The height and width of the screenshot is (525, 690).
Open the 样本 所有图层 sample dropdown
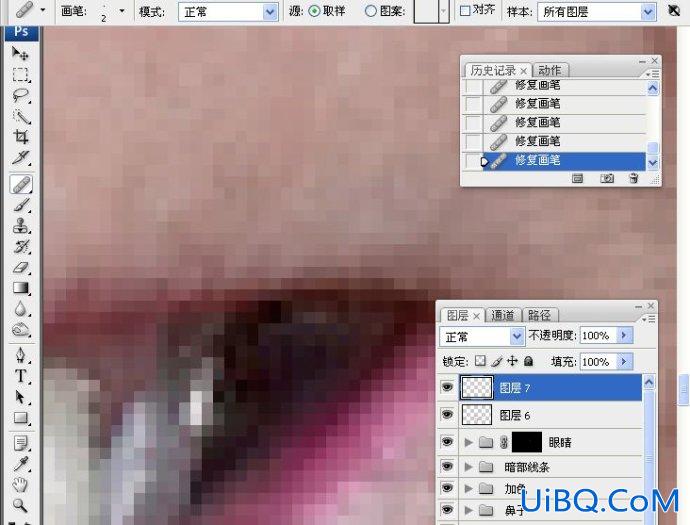pyautogui.click(x=648, y=12)
